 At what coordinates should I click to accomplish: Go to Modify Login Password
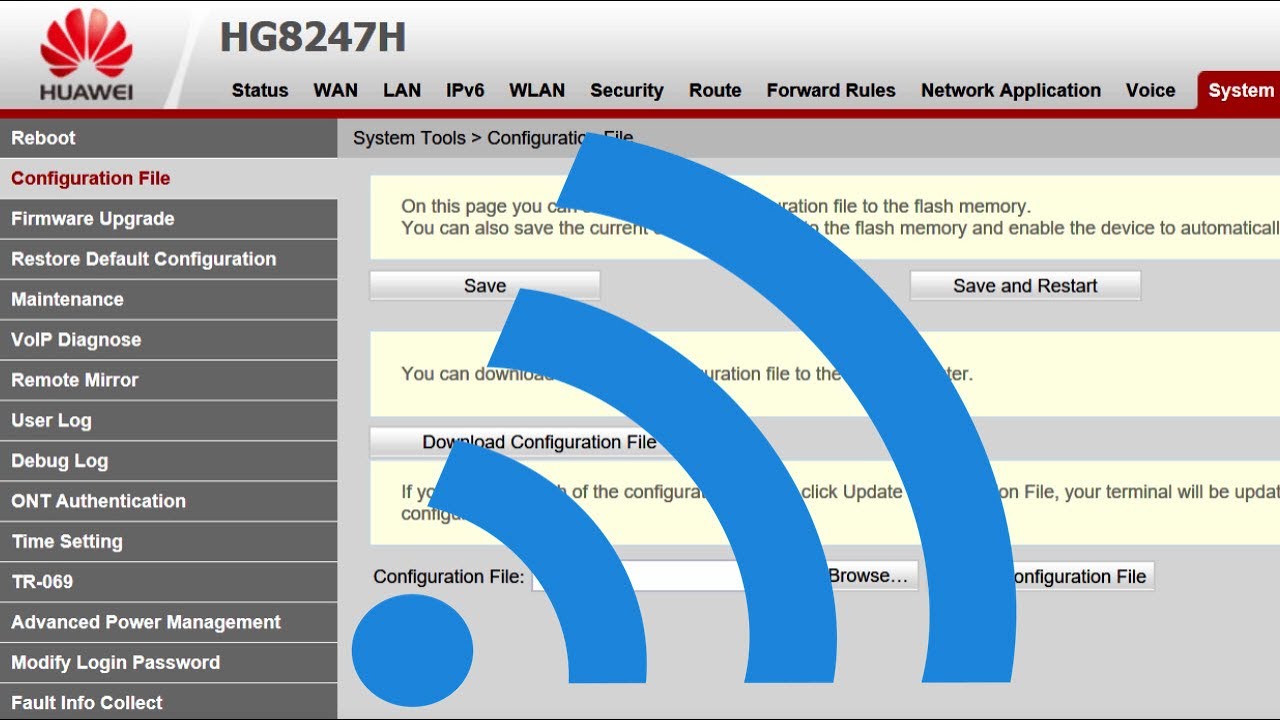[168, 662]
